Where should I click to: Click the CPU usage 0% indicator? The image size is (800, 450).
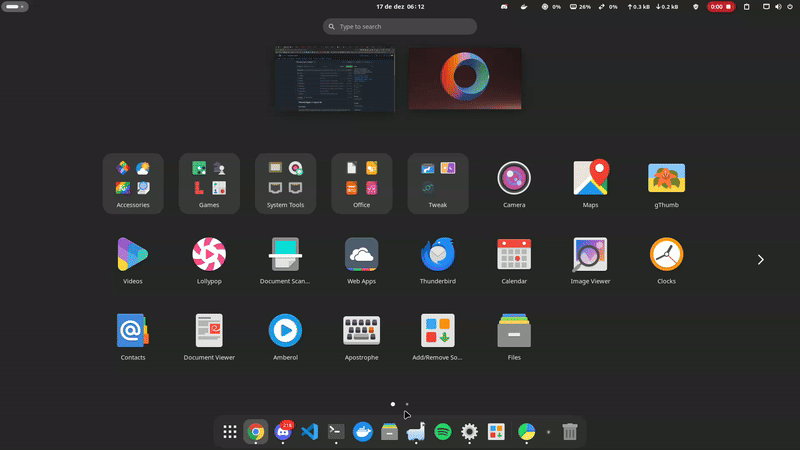(x=551, y=7)
